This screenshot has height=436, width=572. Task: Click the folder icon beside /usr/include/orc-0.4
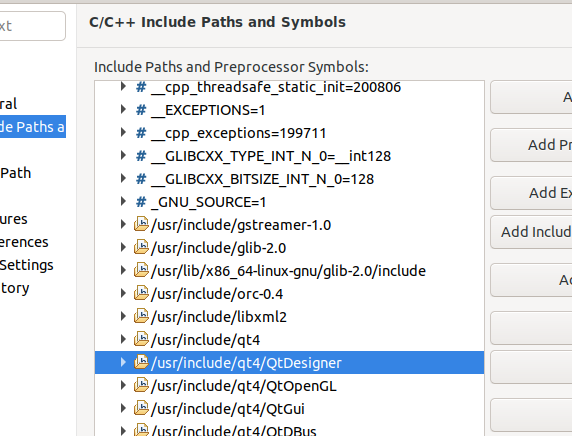point(141,293)
